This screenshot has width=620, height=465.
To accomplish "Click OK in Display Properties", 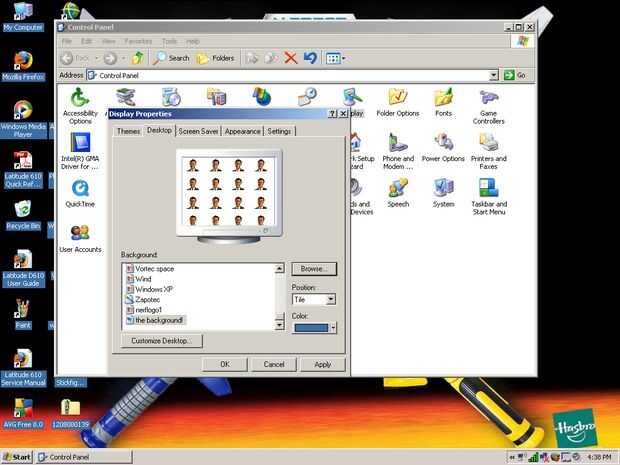I will click(225, 364).
